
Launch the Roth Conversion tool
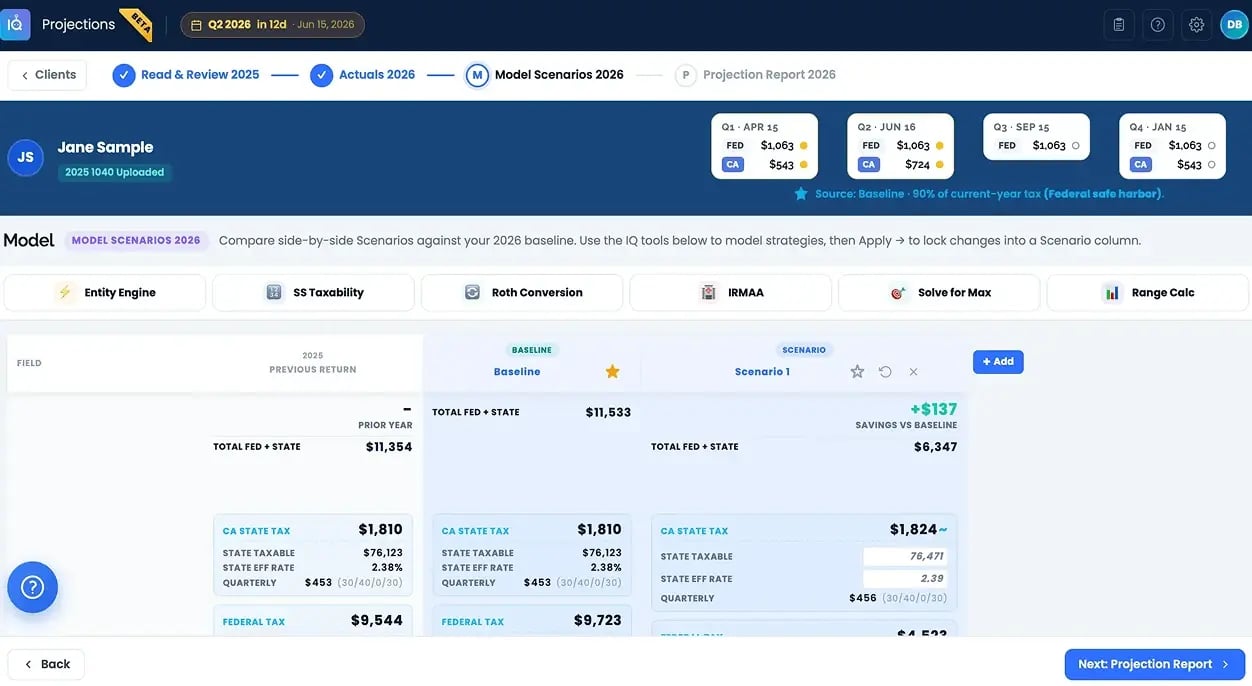click(522, 293)
